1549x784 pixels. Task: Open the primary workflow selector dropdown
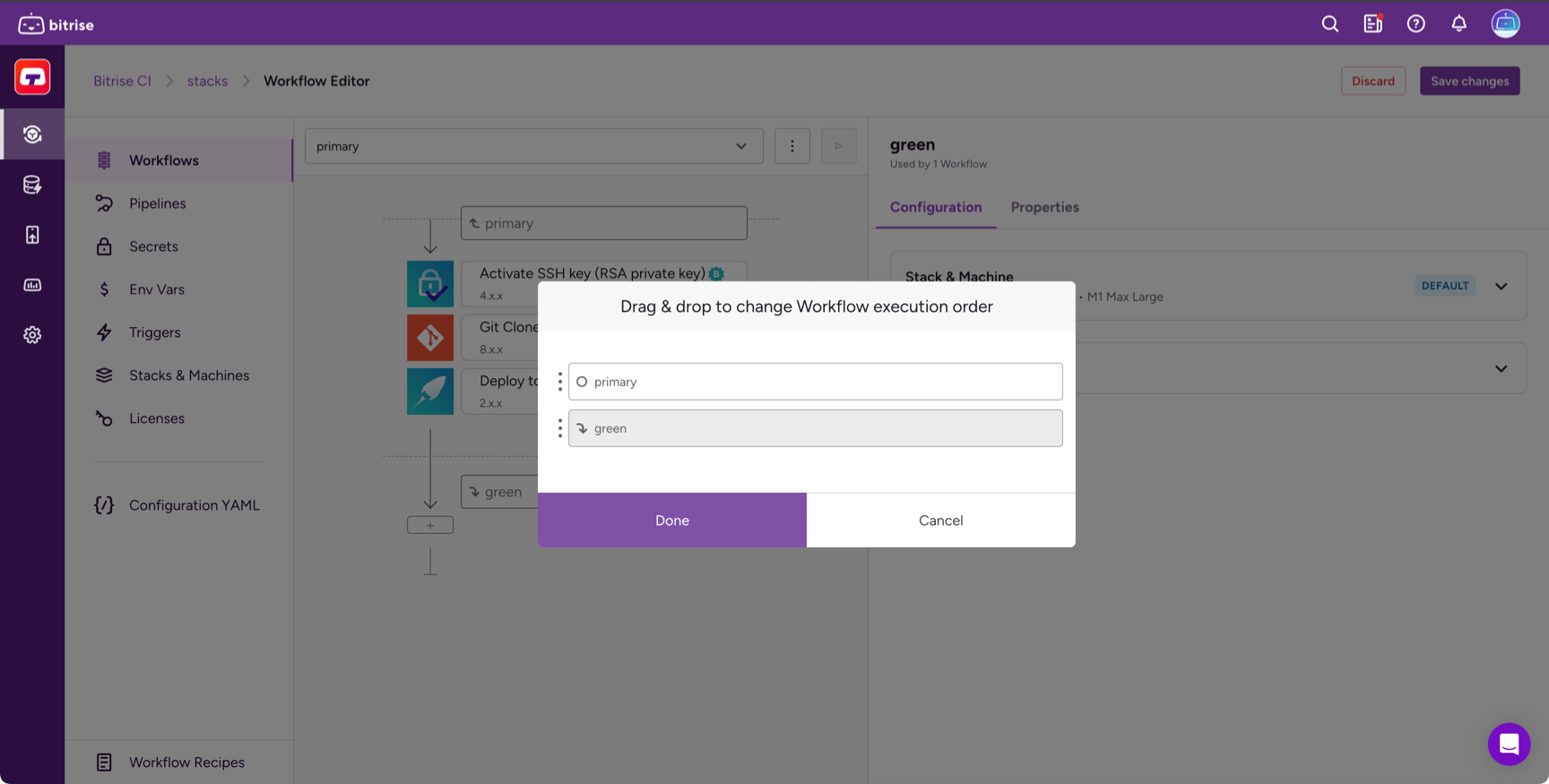[534, 146]
